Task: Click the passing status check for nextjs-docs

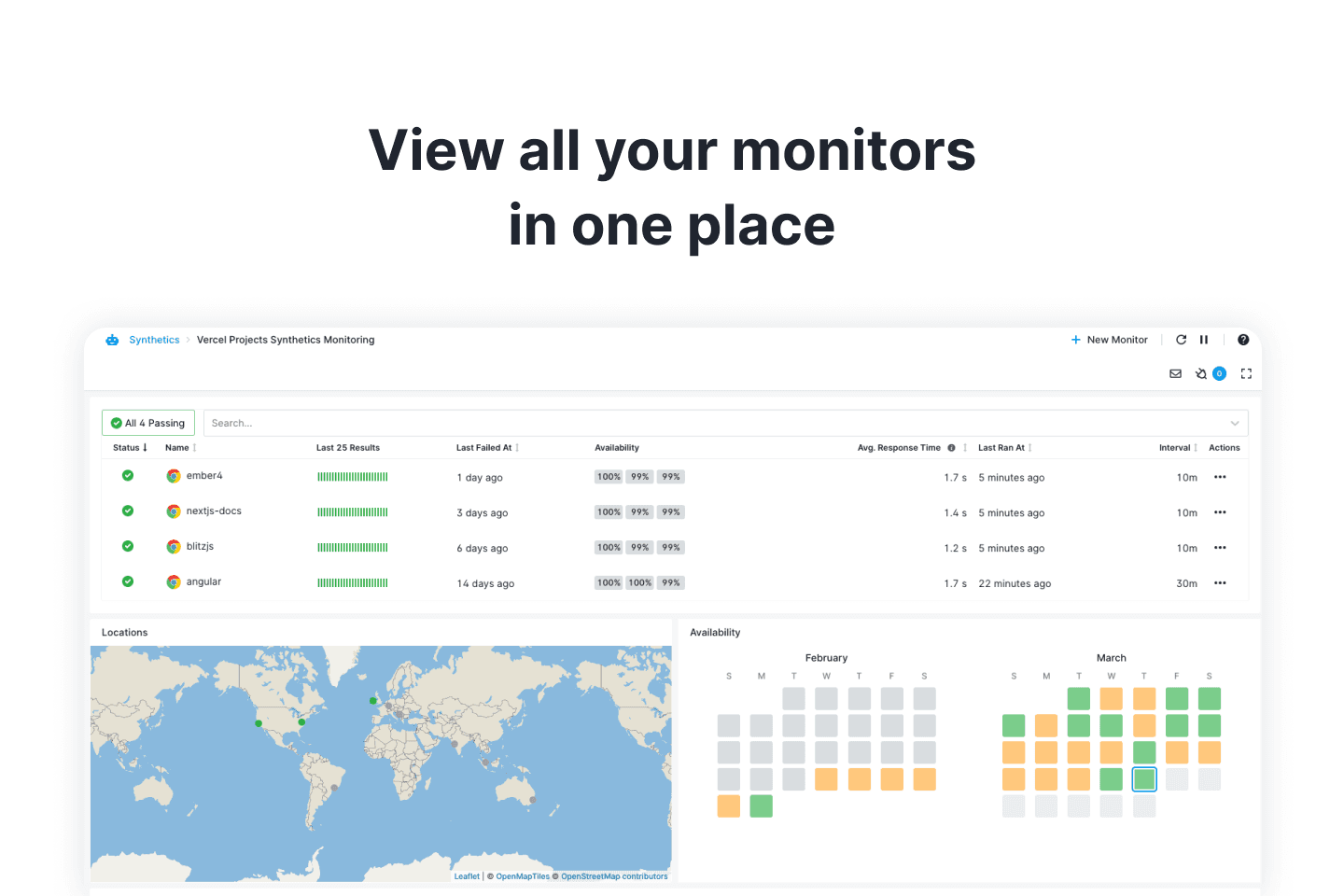Action: 128,511
